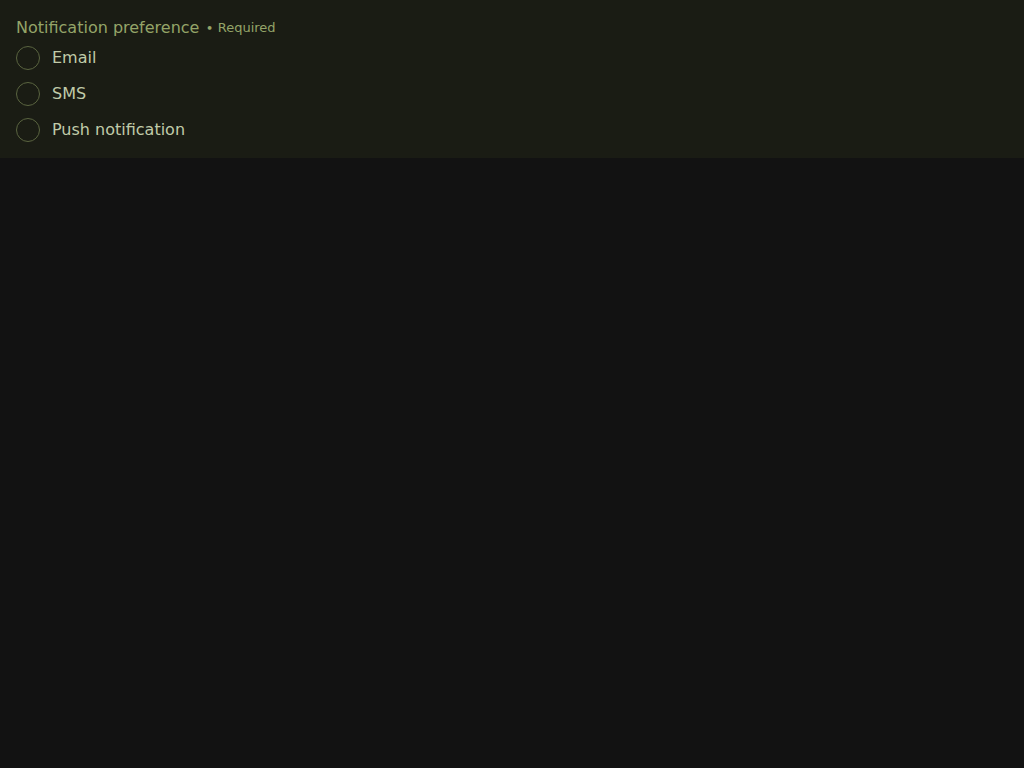Select the SMS radio button

28,94
